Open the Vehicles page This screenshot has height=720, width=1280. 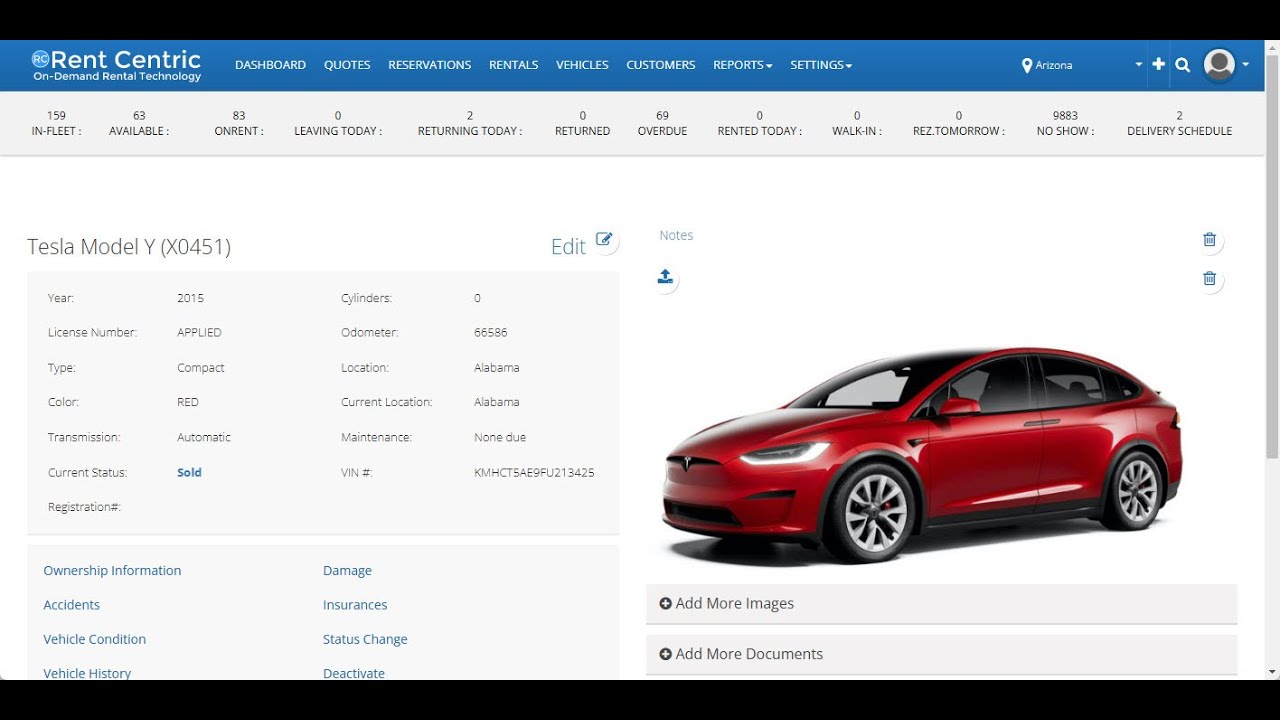582,65
